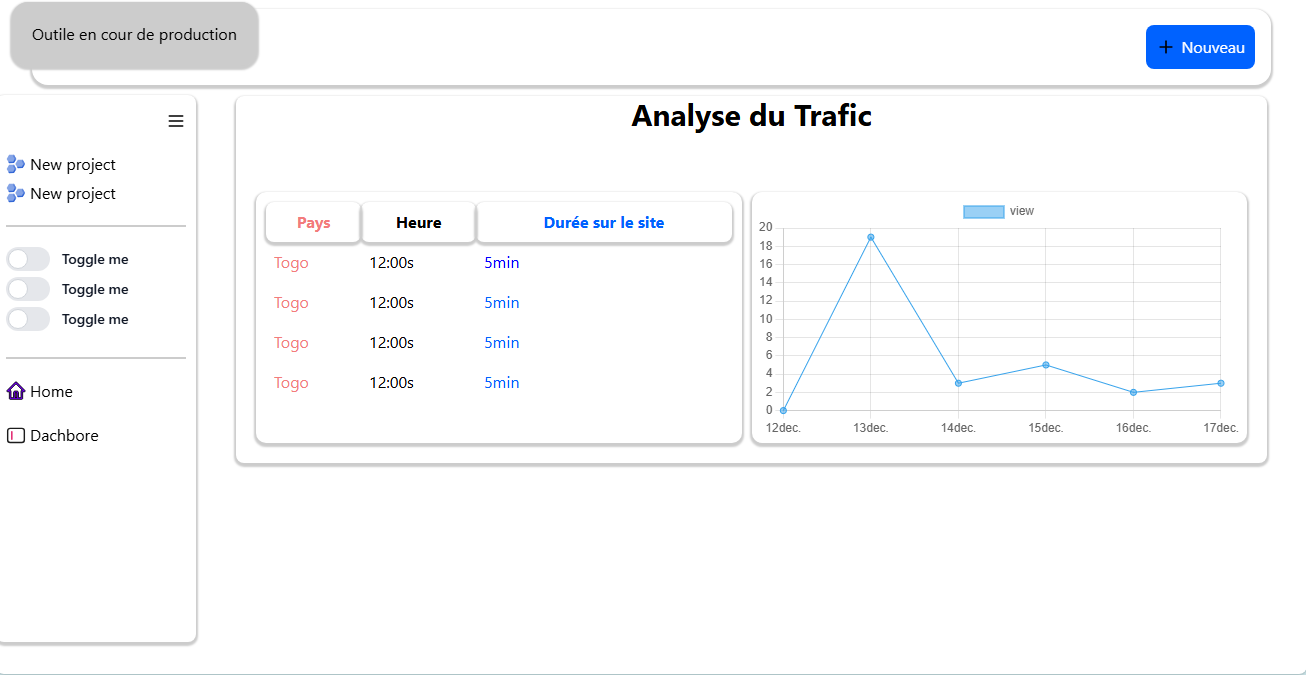Click the Outile en cour de production badge
The image size is (1306, 675).
click(x=134, y=35)
